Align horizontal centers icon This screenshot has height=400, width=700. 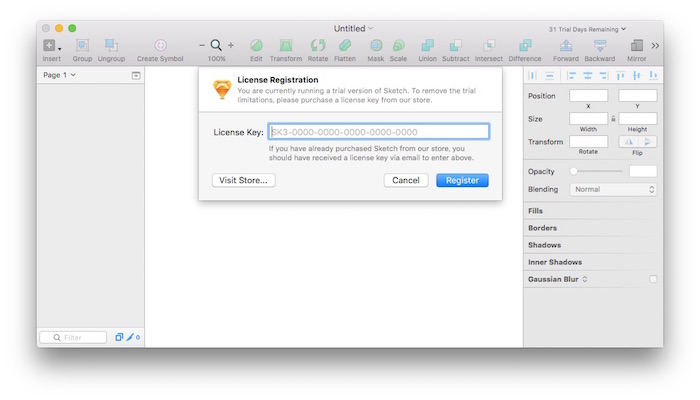[x=588, y=75]
